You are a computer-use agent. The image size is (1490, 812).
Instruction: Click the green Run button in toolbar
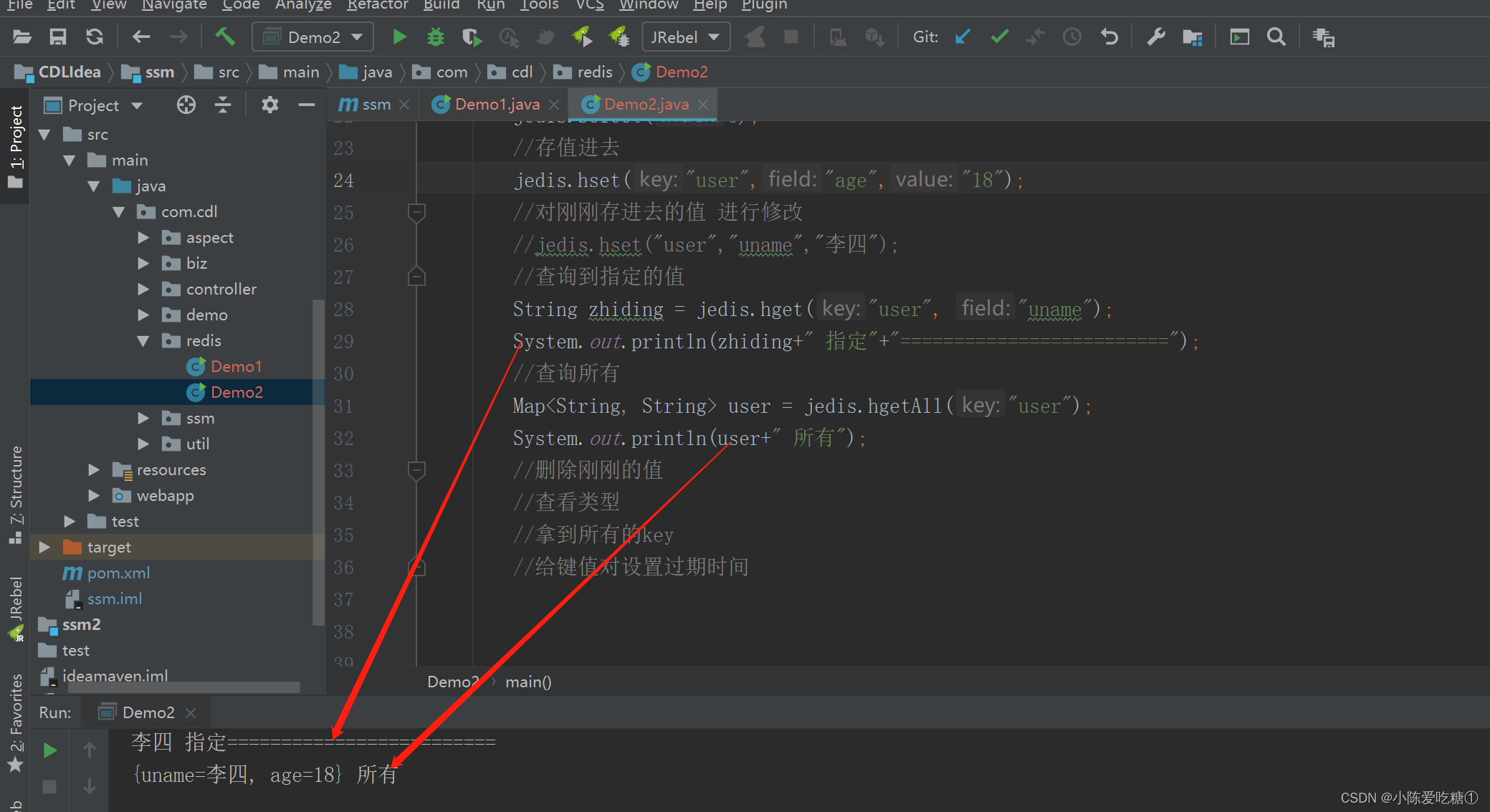[399, 37]
